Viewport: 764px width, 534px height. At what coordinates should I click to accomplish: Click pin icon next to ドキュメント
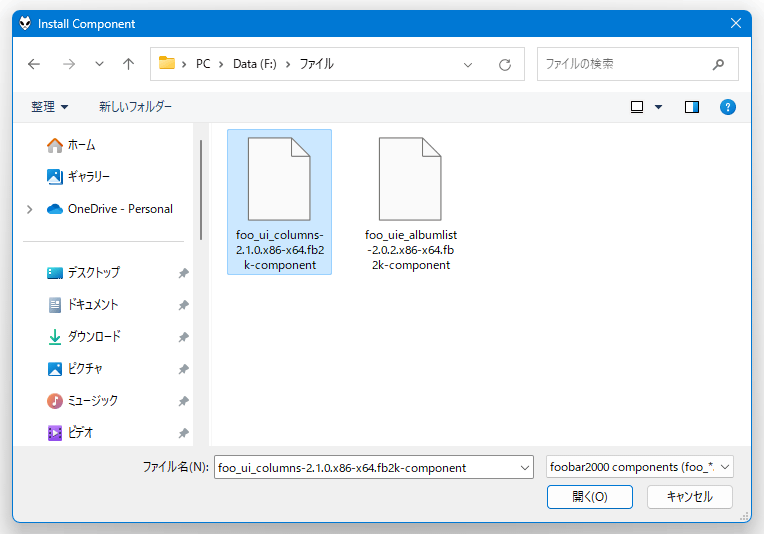(183, 305)
